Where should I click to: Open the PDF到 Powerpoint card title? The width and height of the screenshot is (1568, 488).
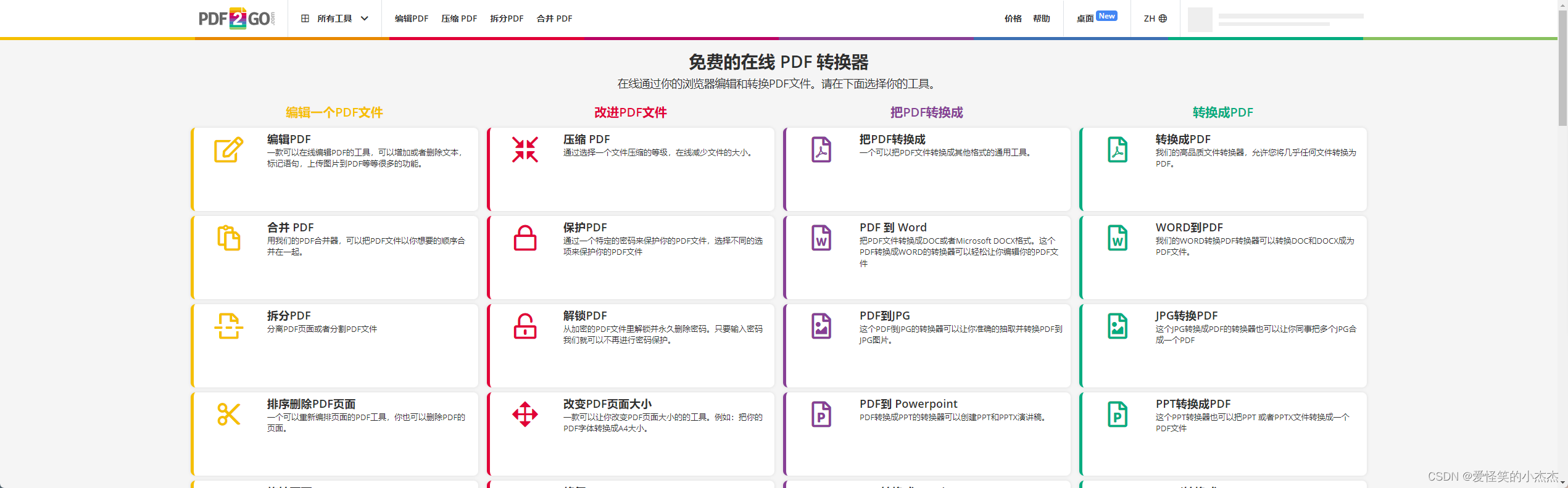[x=908, y=404]
